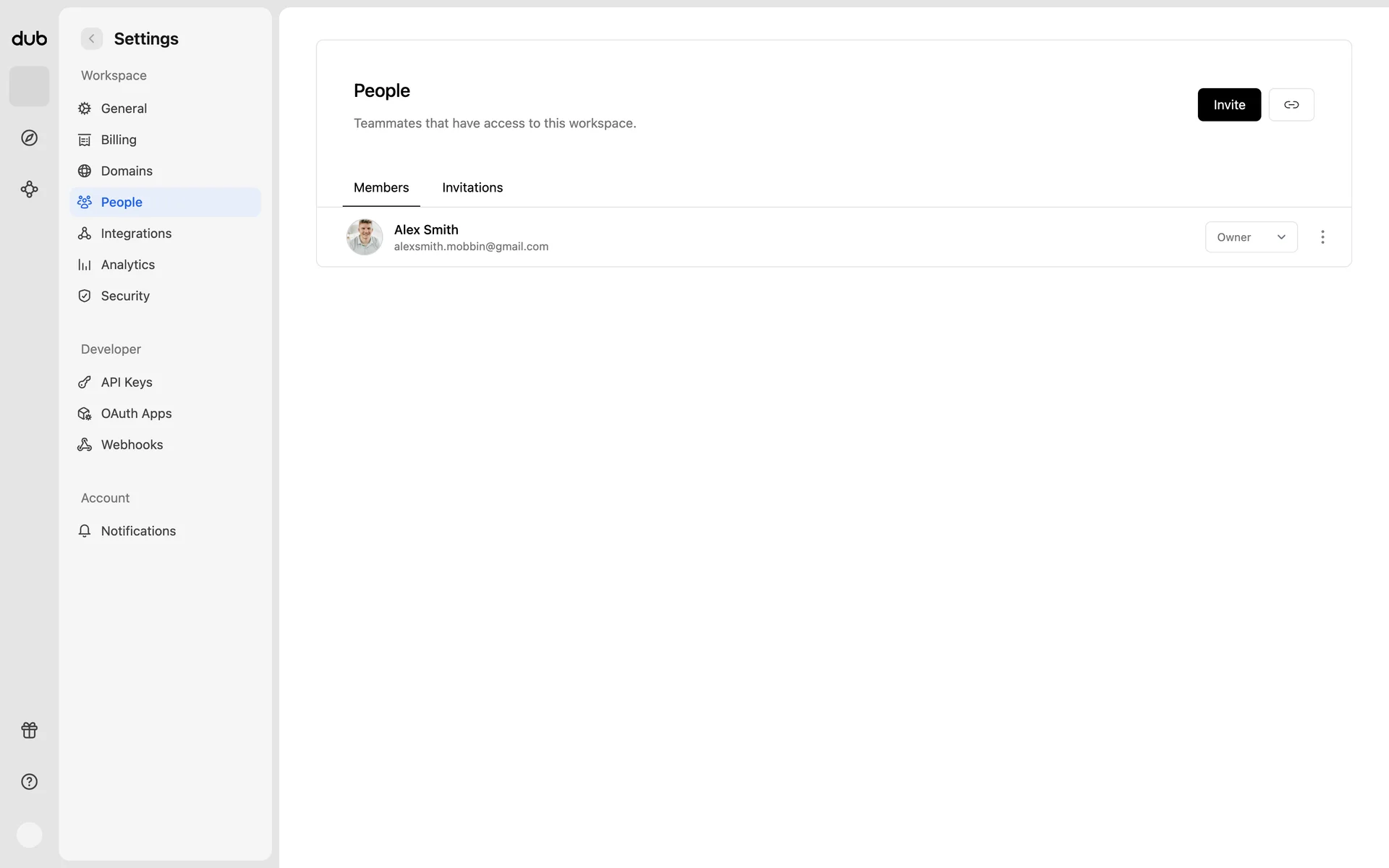Viewport: 1389px width, 868px height.
Task: Open the compass explore icon
Action: 29,137
